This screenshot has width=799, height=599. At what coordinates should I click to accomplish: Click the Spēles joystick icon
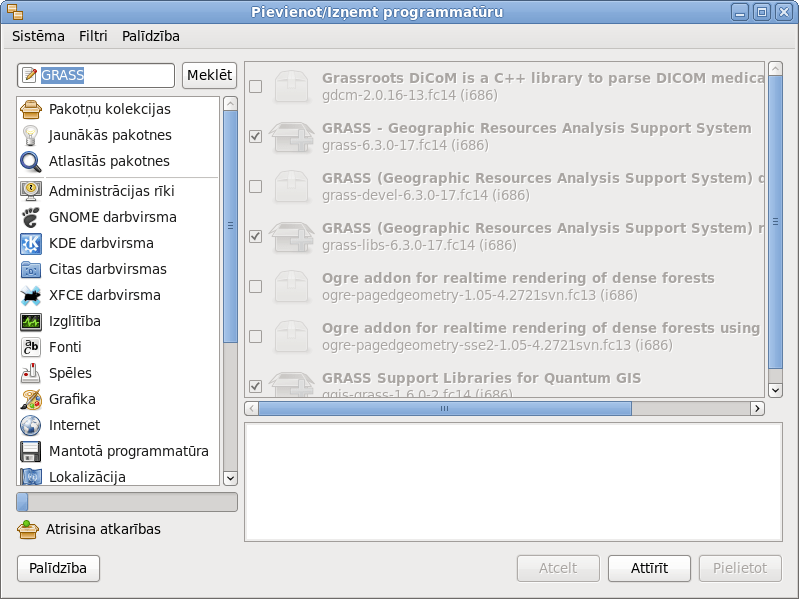click(x=31, y=373)
